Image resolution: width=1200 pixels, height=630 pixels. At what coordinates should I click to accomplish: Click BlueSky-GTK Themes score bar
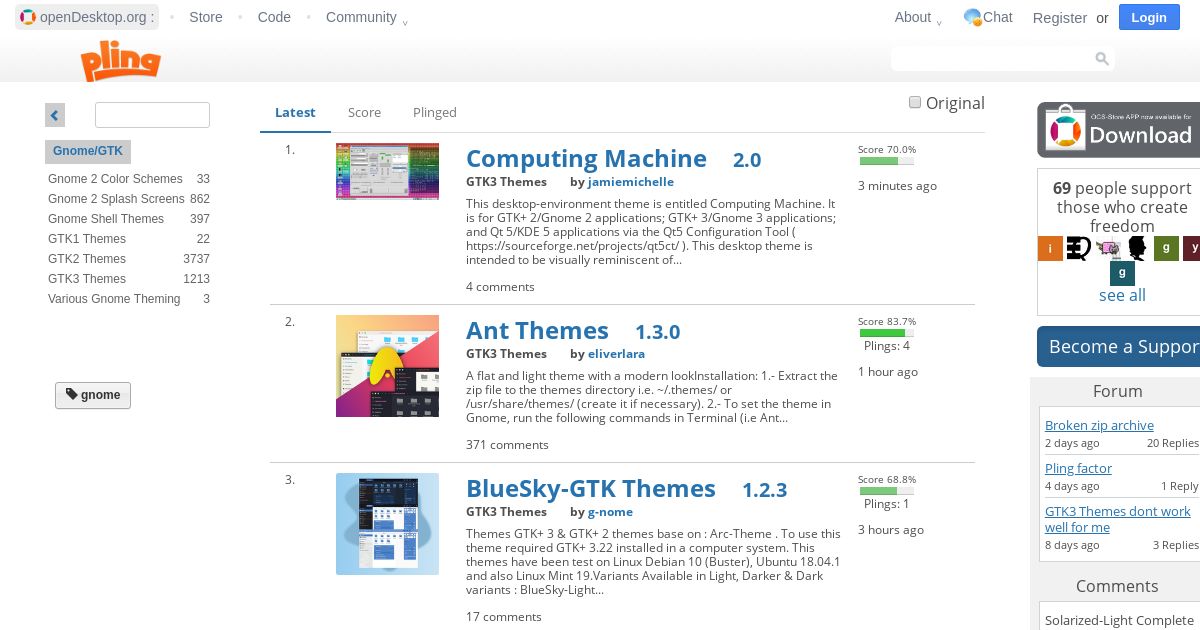pyautogui.click(x=886, y=491)
